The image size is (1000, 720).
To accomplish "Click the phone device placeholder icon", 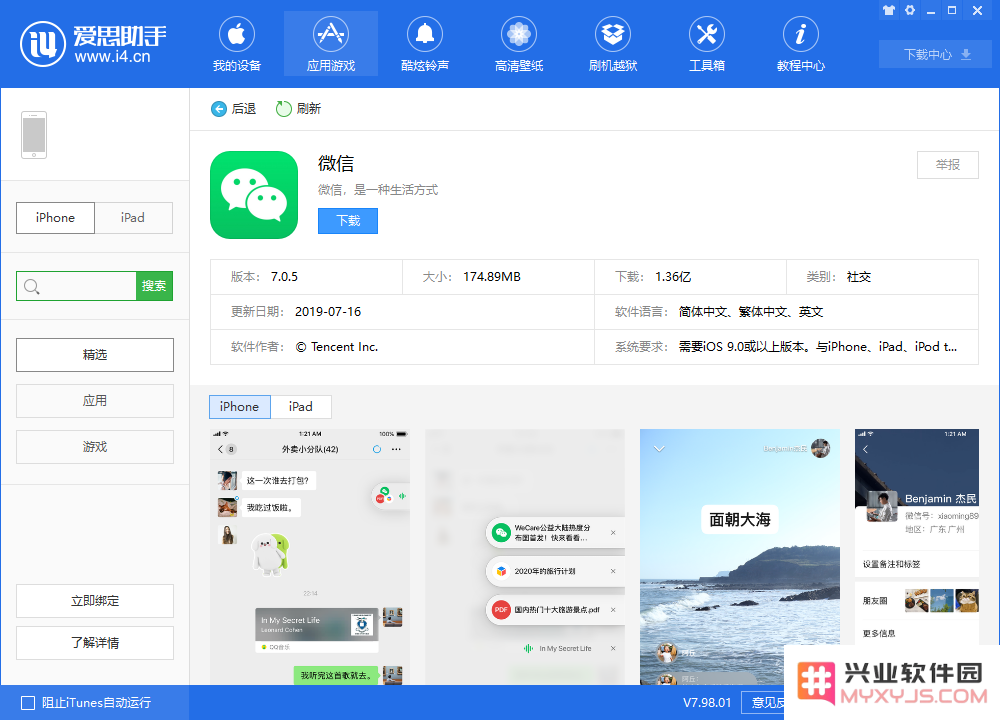I will point(34,135).
